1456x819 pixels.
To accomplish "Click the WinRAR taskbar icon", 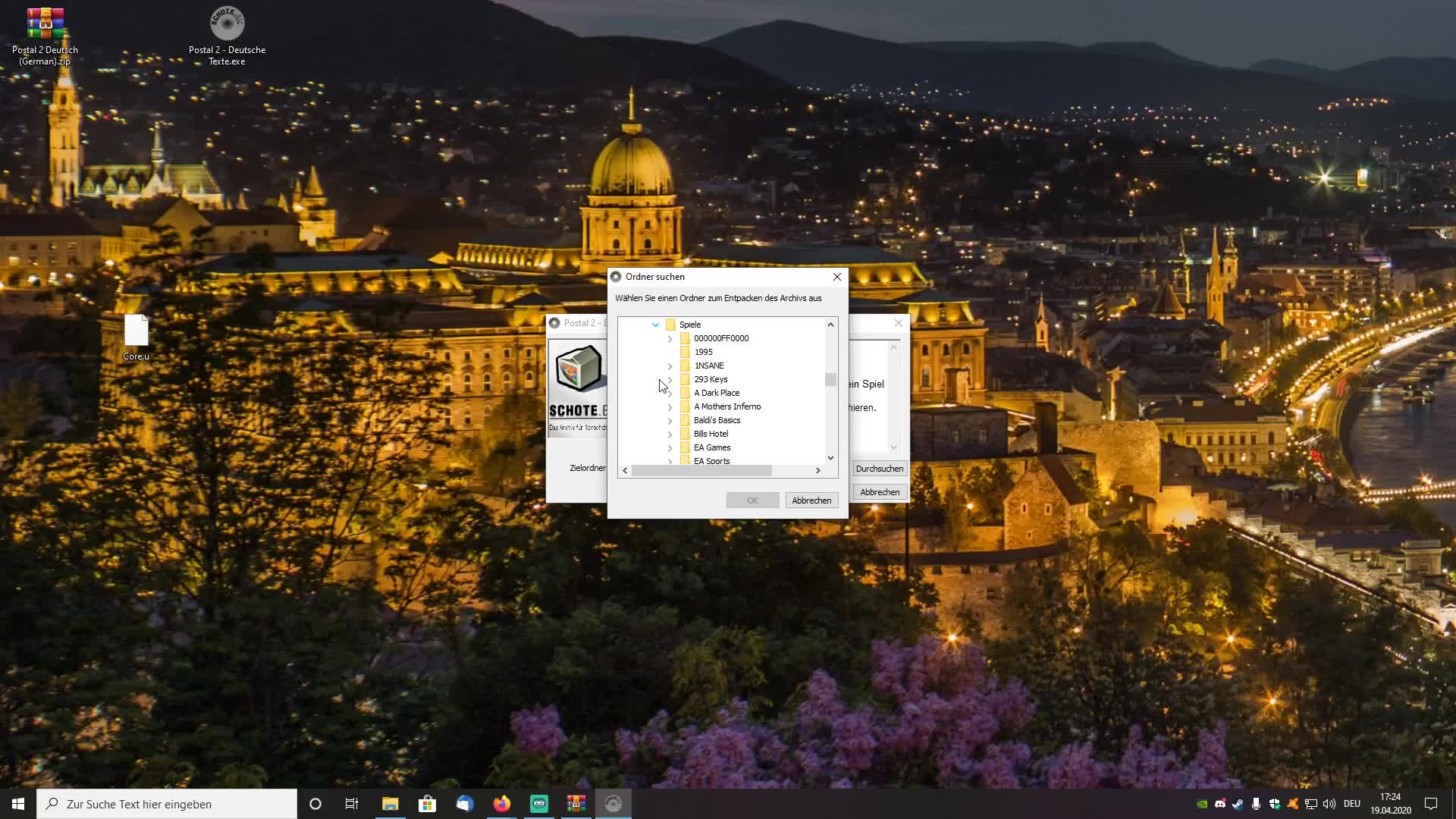I will click(576, 804).
